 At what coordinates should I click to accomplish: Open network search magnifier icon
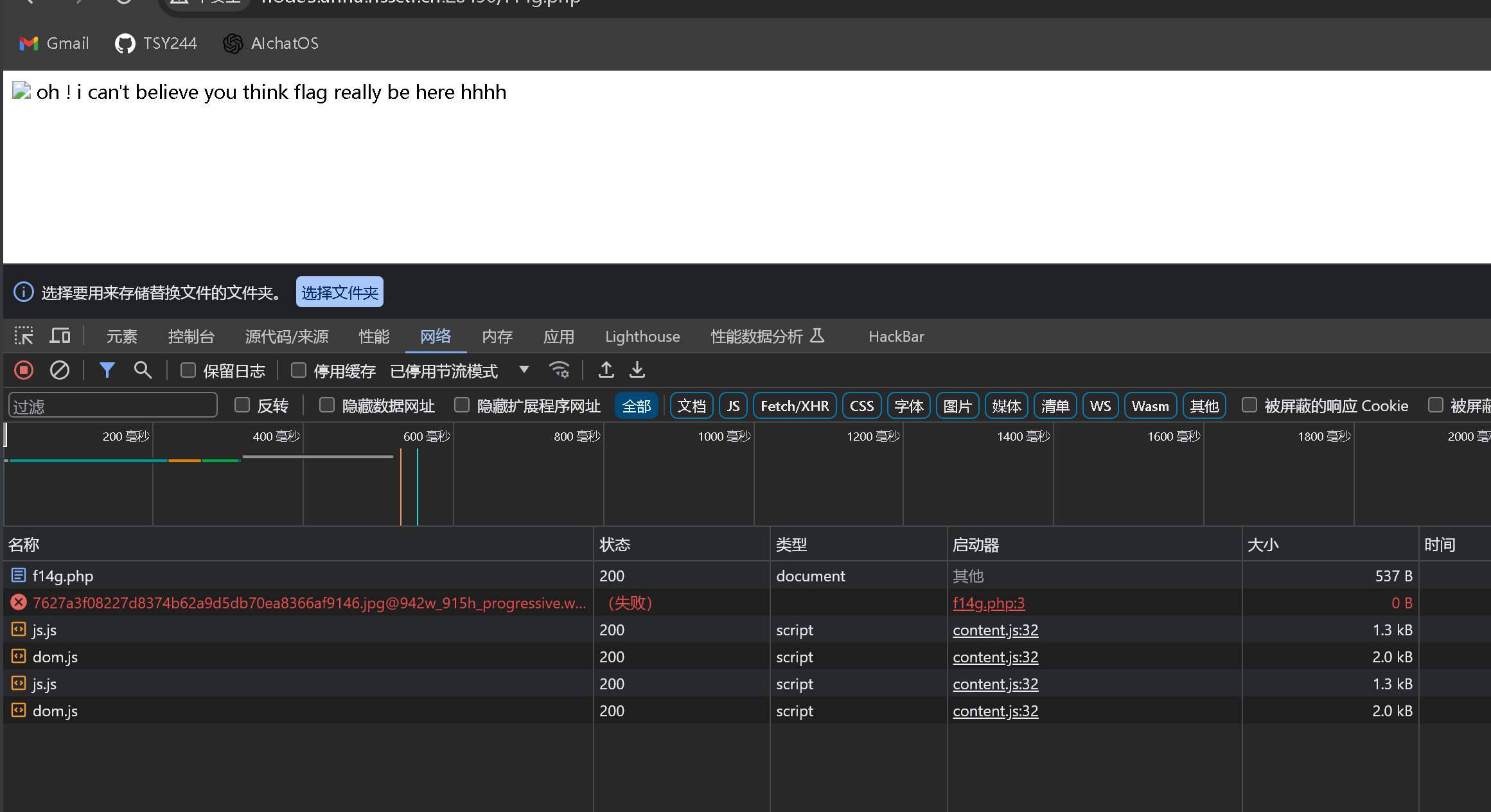[143, 370]
